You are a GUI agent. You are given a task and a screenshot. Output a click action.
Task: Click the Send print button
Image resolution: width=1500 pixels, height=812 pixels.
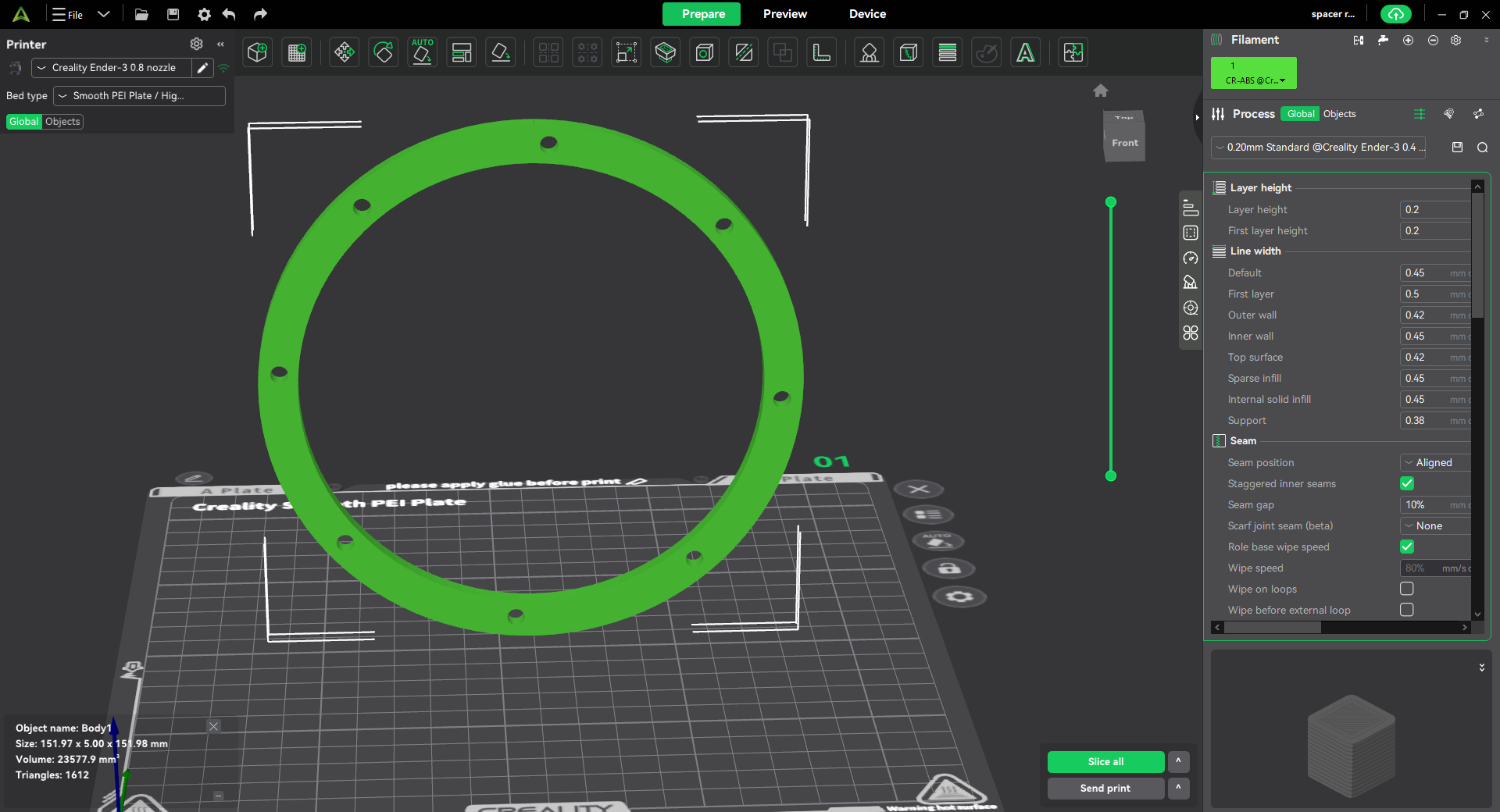(x=1105, y=789)
